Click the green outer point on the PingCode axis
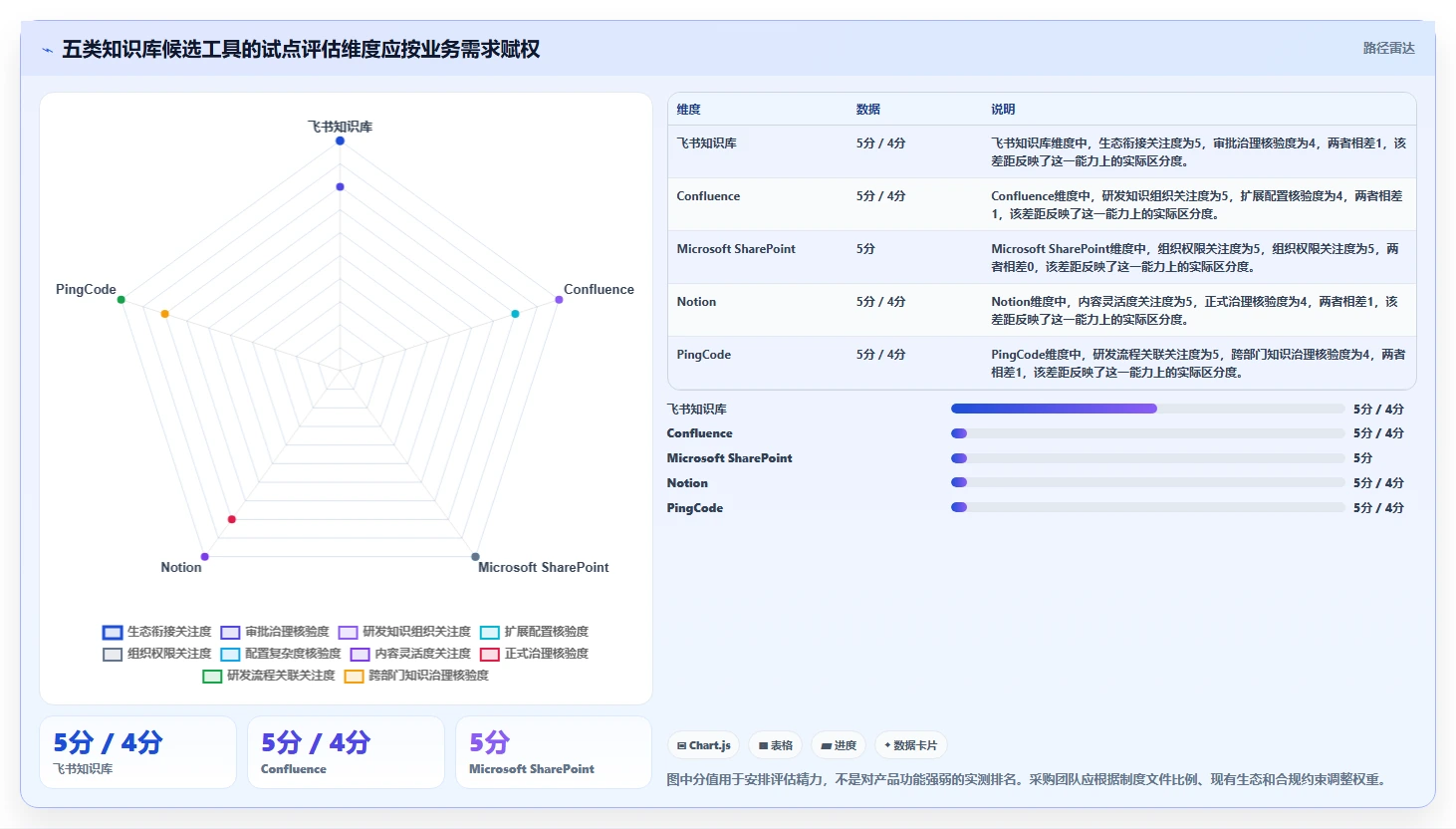 (121, 300)
